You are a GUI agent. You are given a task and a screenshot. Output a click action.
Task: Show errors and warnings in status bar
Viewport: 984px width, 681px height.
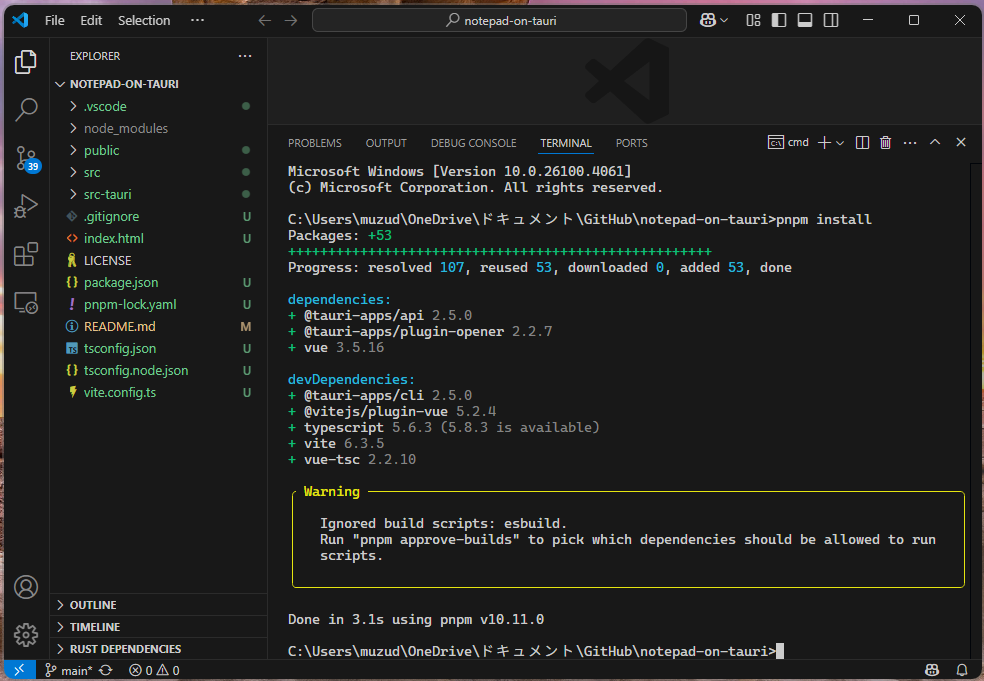click(x=154, y=670)
